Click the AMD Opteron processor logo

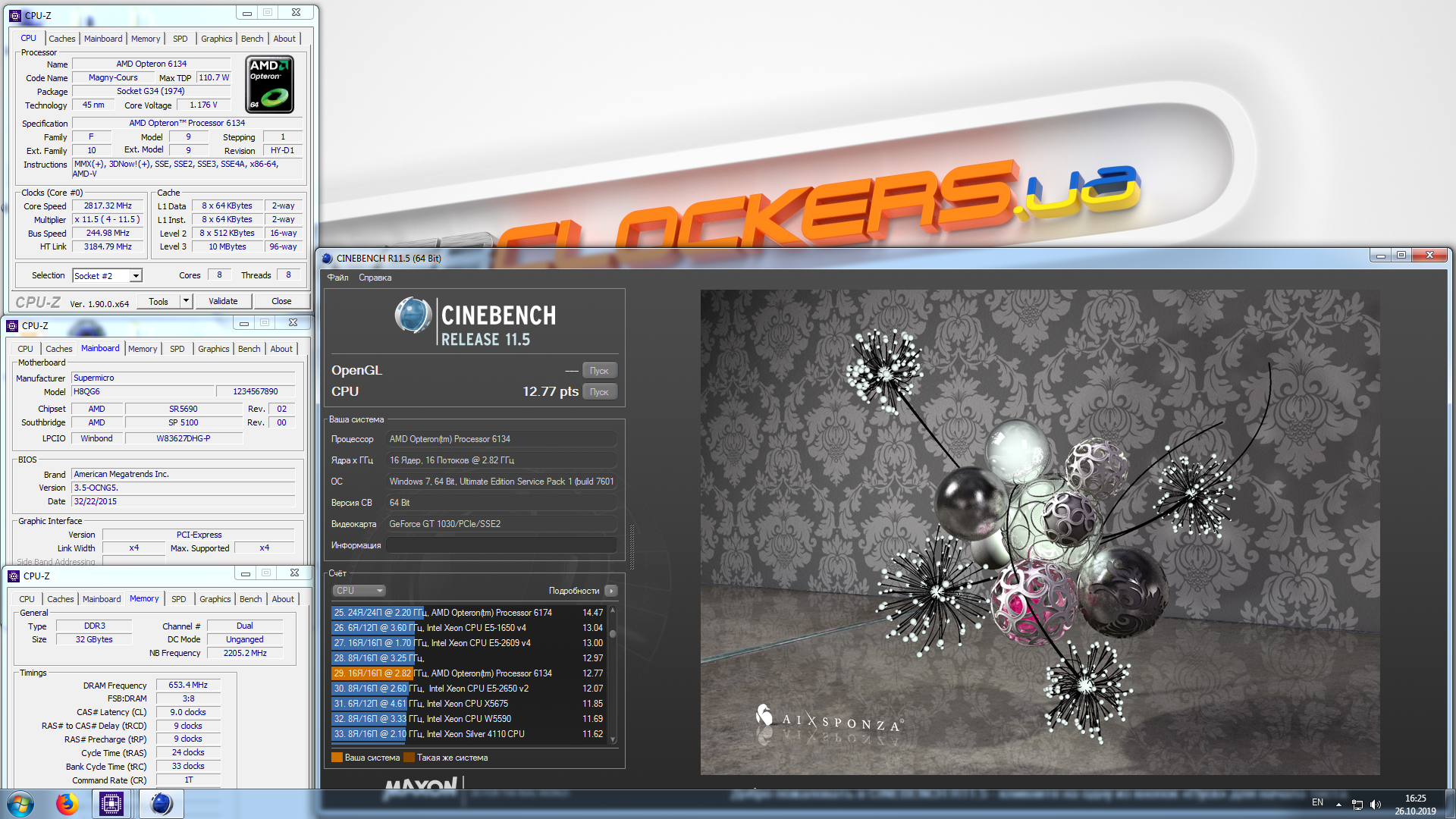[x=269, y=85]
